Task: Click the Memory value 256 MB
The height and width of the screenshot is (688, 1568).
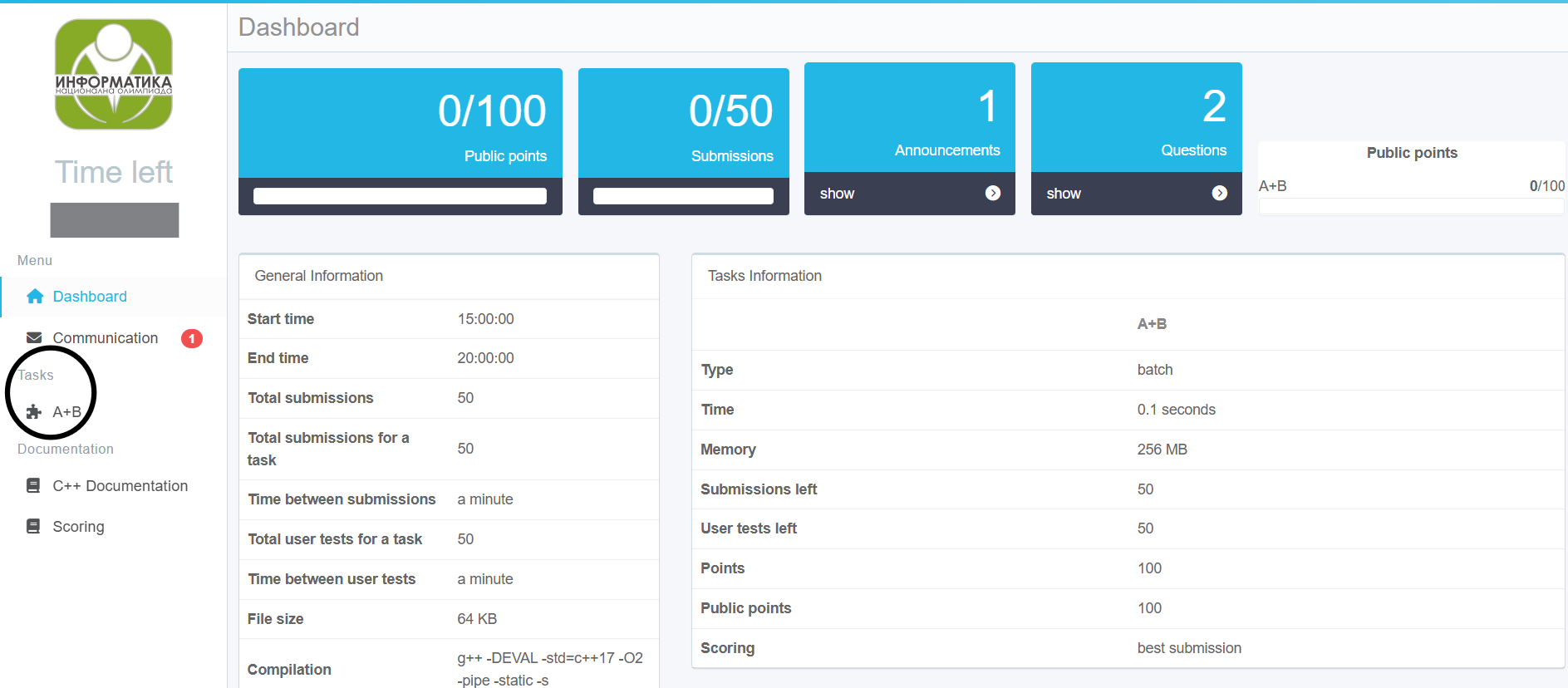Action: pyautogui.click(x=1162, y=450)
